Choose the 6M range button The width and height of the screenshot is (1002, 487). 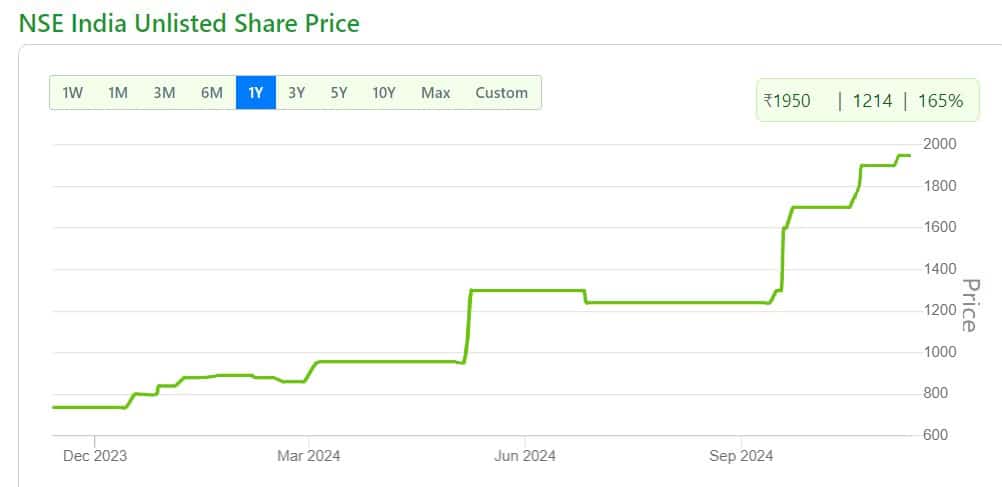211,93
